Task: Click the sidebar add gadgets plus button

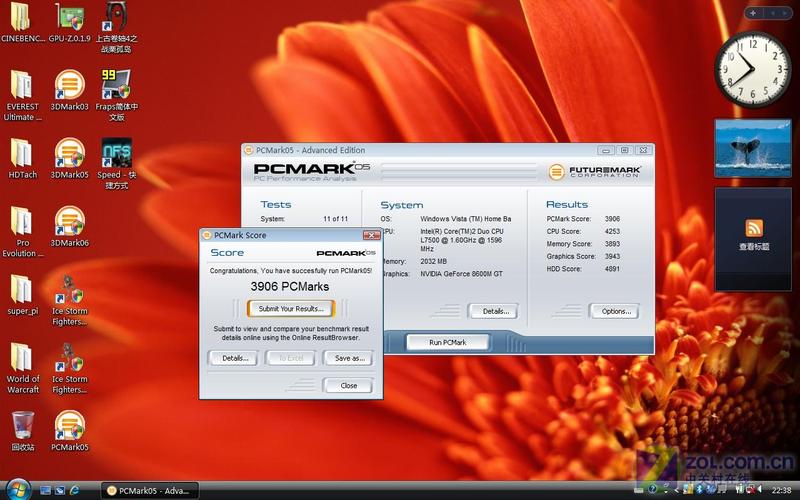Action: point(753,13)
